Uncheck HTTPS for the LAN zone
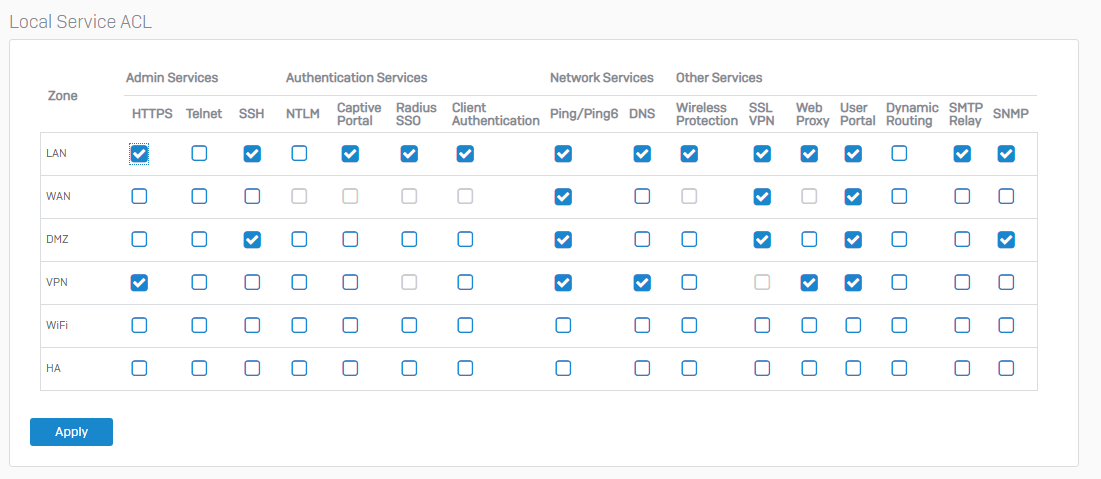1101x479 pixels. pyautogui.click(x=140, y=154)
